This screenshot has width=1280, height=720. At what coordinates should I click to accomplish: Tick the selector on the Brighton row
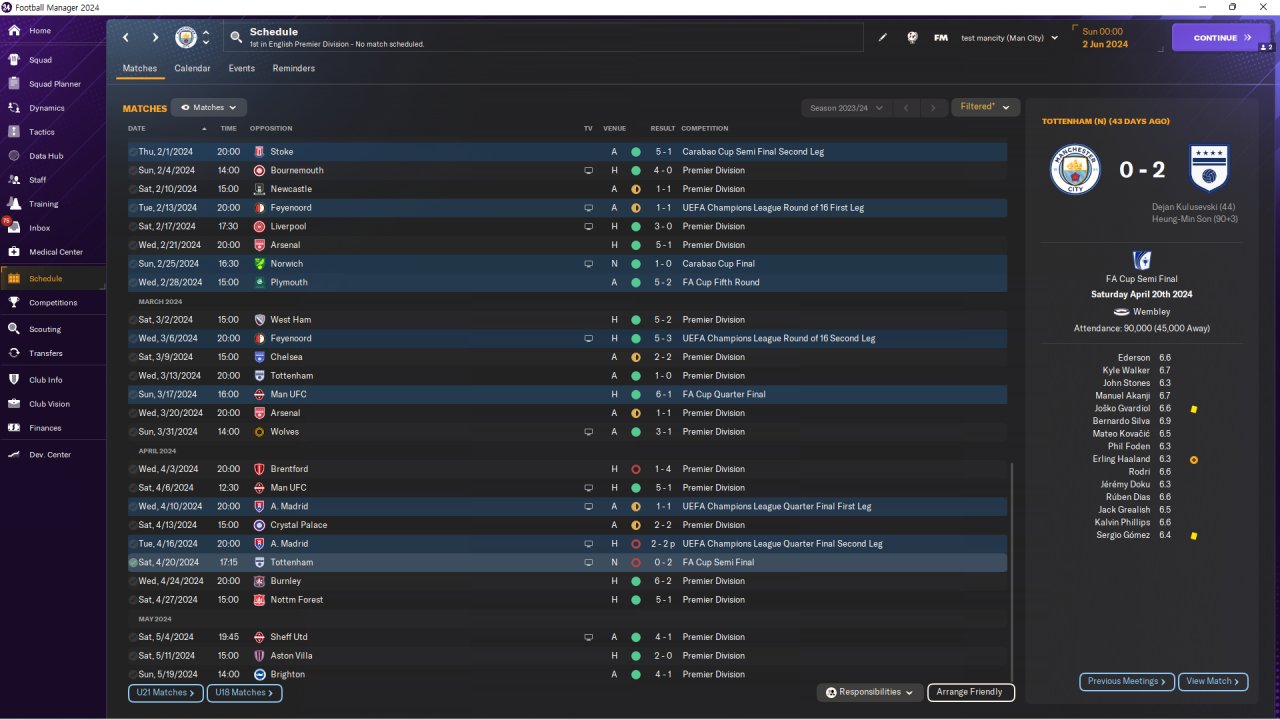(x=133, y=675)
